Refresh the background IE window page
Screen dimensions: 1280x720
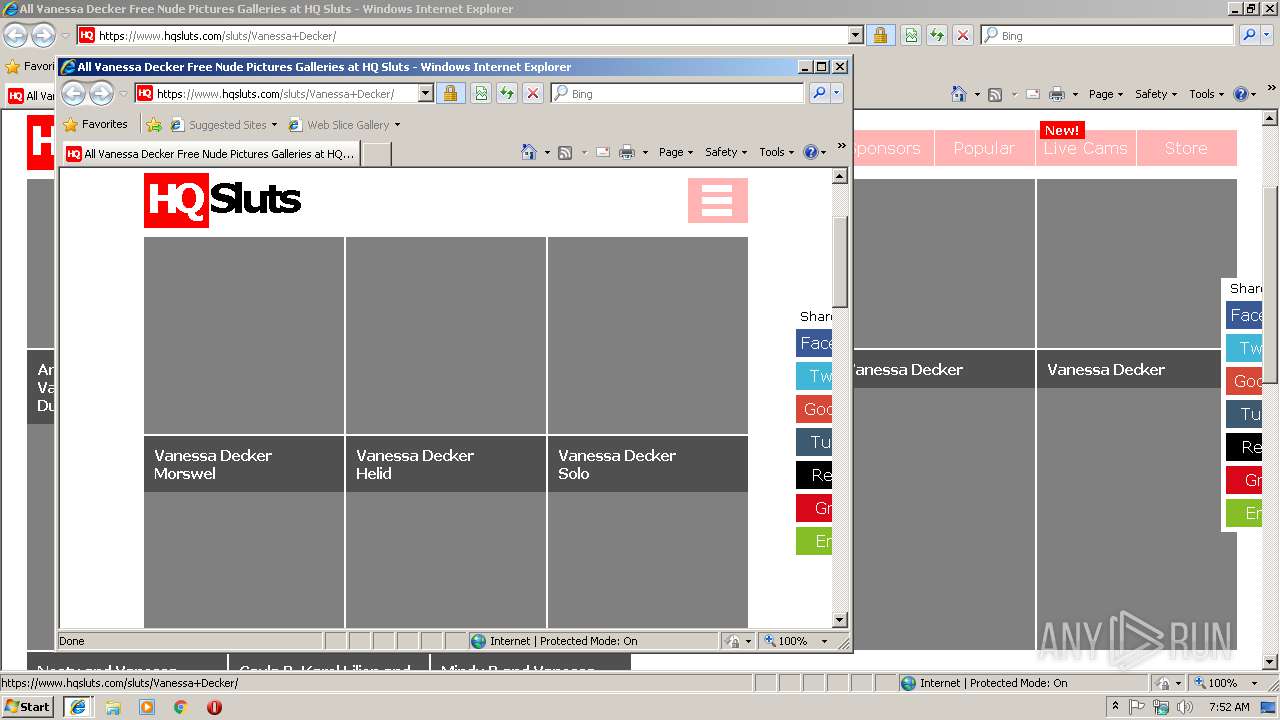click(937, 35)
